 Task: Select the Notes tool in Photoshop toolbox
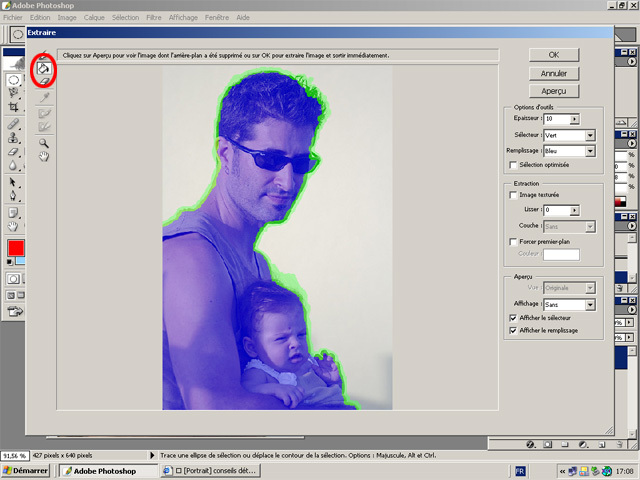(13, 213)
